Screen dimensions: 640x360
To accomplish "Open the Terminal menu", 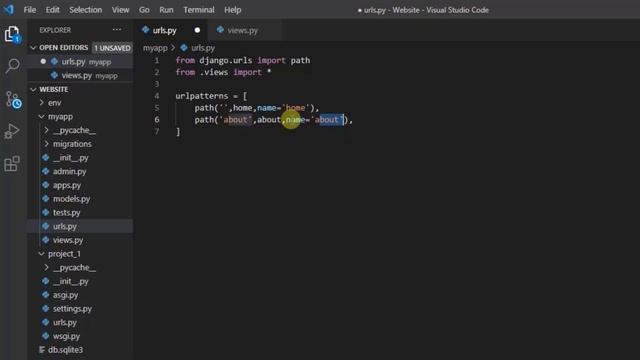I will [x=199, y=10].
